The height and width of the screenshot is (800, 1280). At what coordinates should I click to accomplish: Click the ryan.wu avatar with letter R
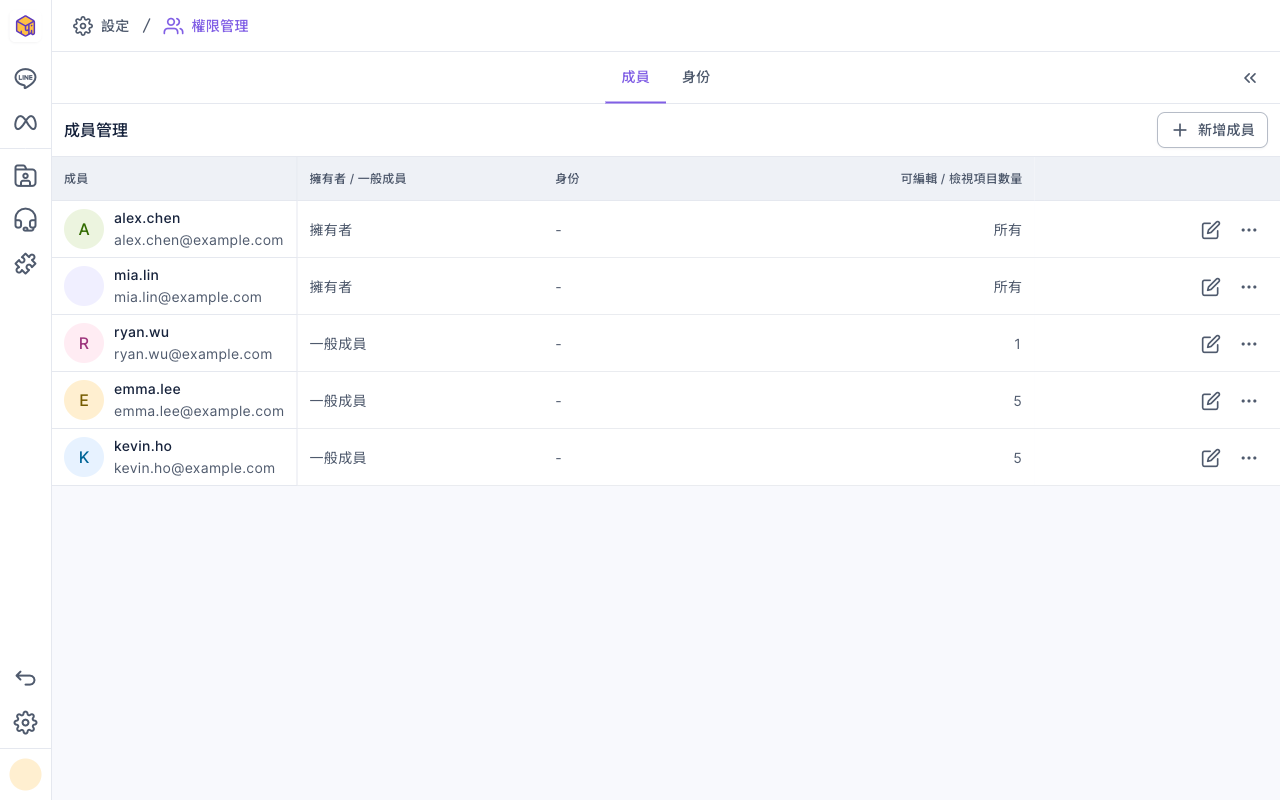(x=84, y=343)
